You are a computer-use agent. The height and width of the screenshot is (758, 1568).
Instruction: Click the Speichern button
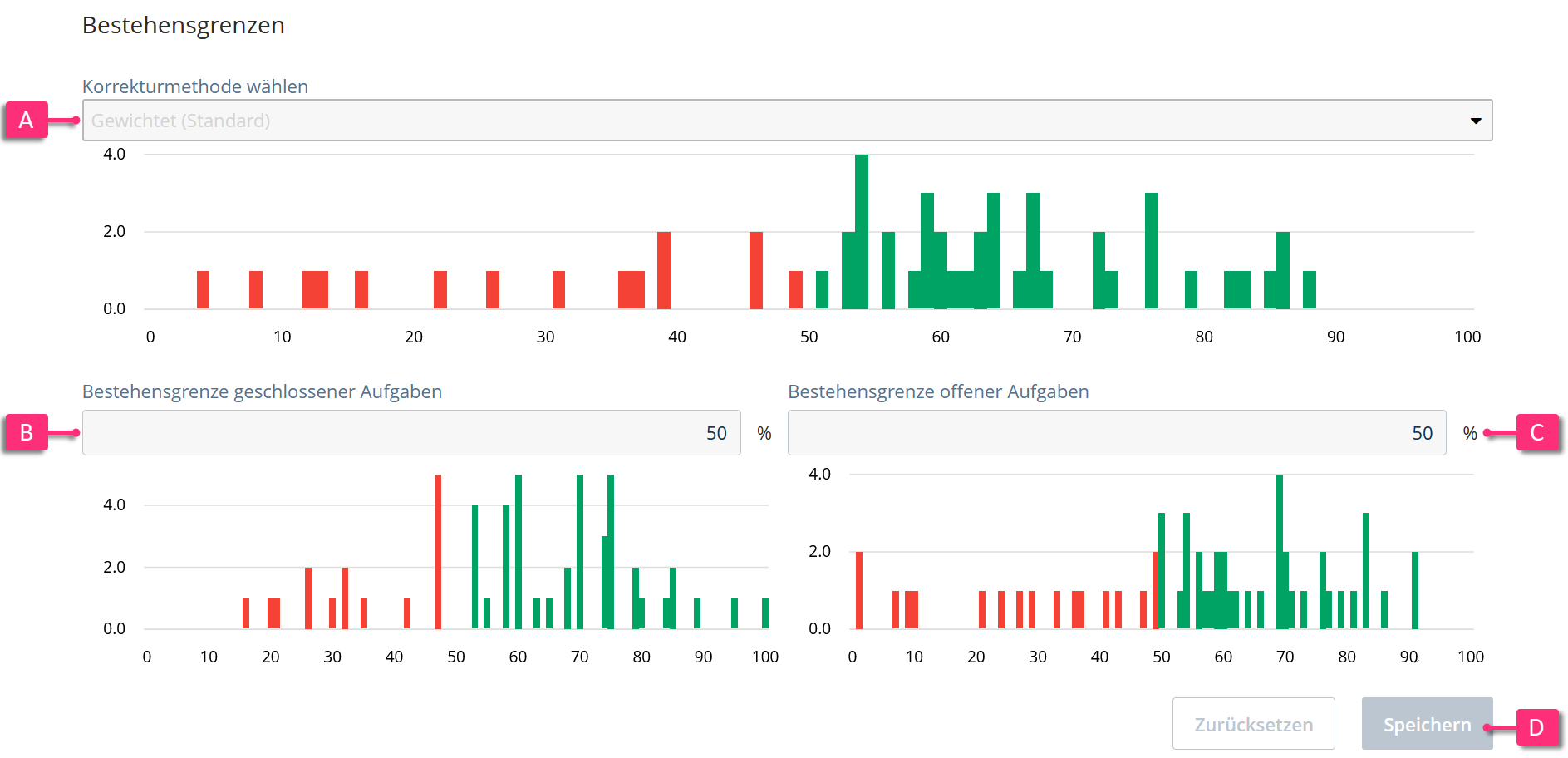point(1427,724)
